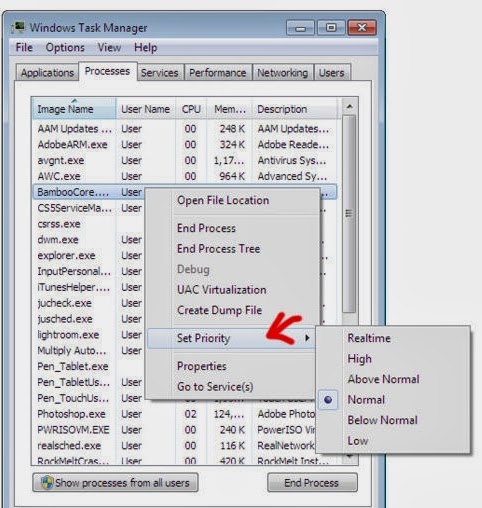Screen dimensions: 482x508
Task: Choose Go to Service(s) menu entry
Action: [215, 387]
